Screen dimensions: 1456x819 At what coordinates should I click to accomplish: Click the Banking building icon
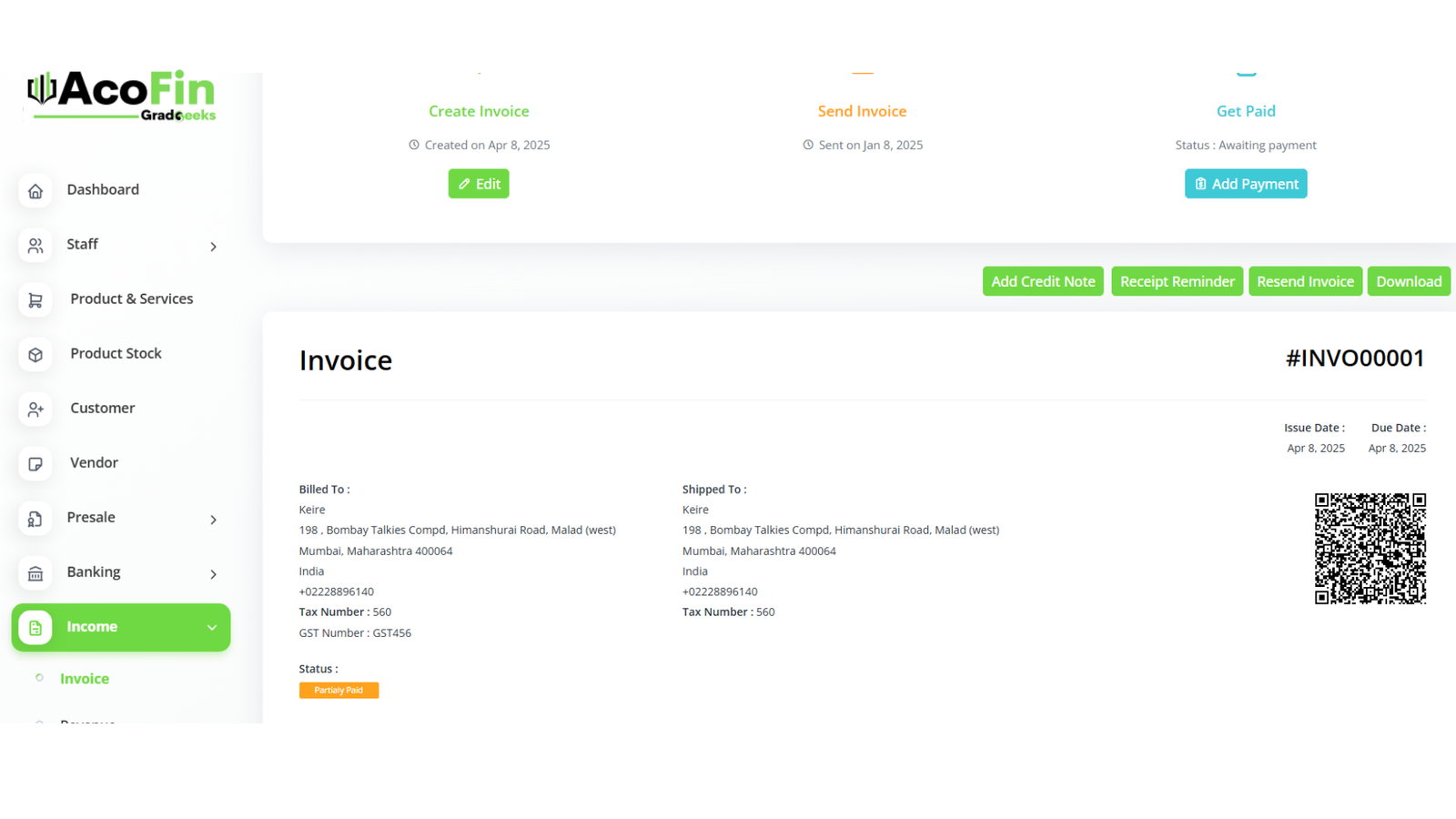pyautogui.click(x=35, y=573)
